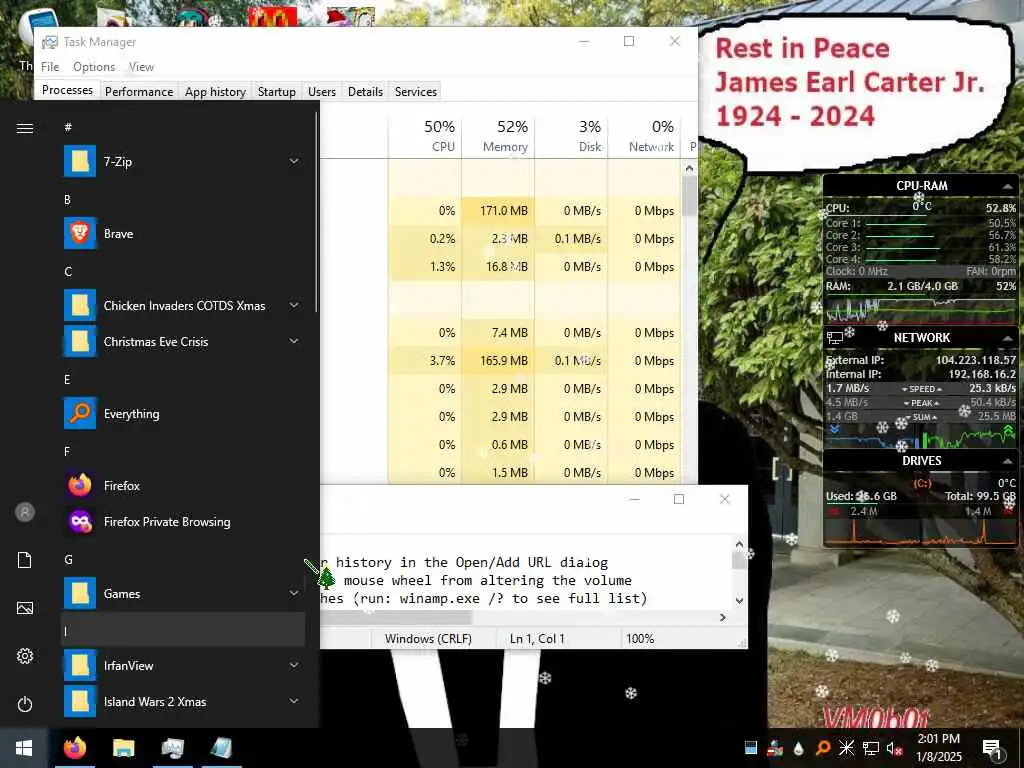Open File Explorer from the taskbar
Image resolution: width=1024 pixels, height=768 pixels.
point(123,748)
